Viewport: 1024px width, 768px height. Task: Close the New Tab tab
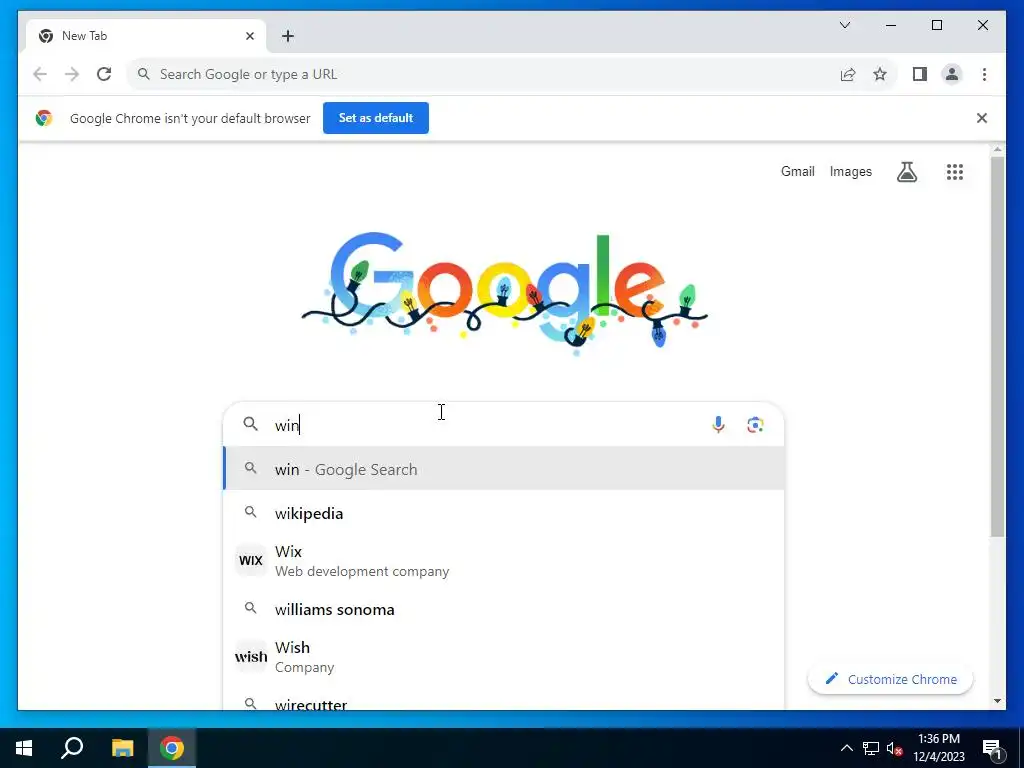click(249, 36)
